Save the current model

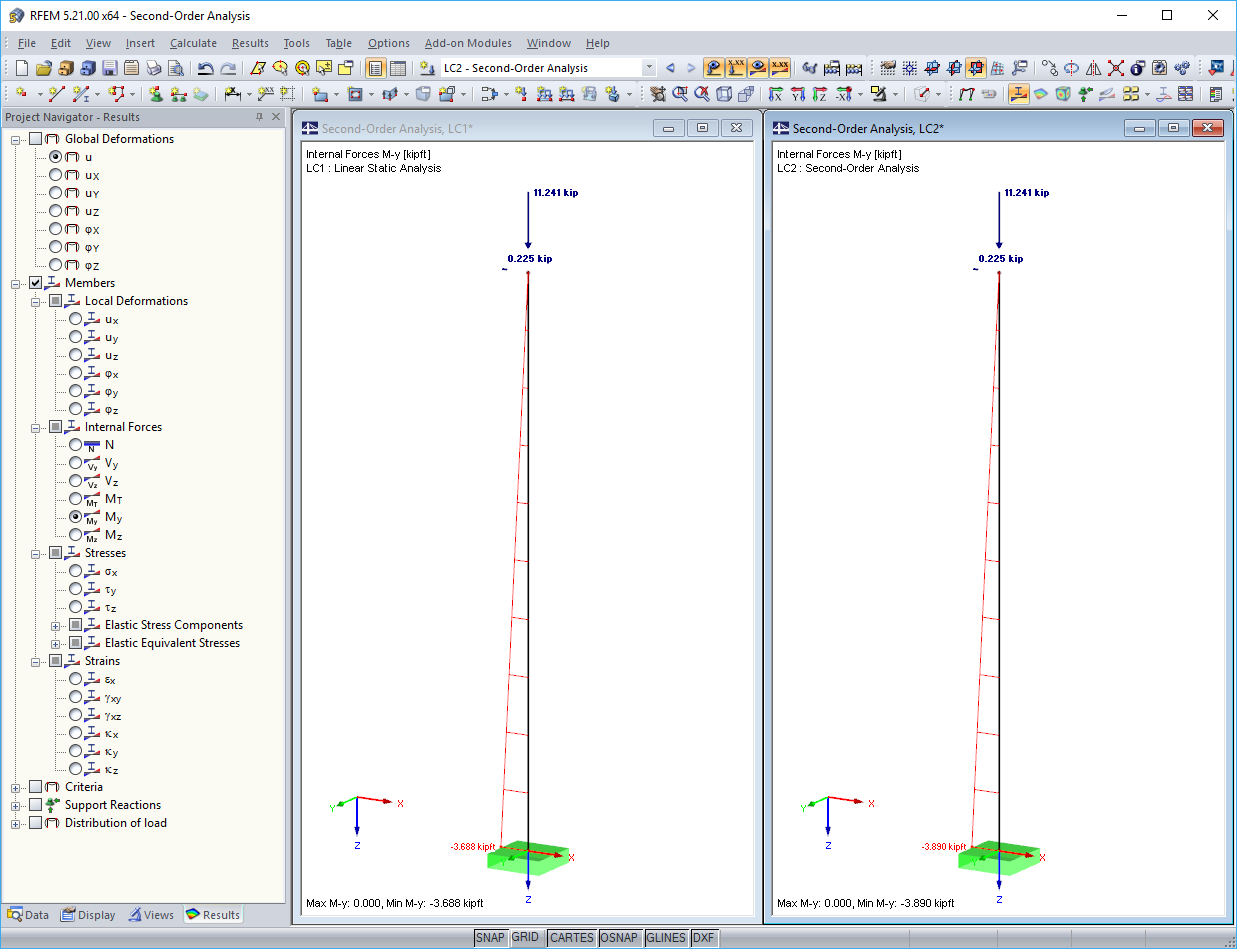111,68
